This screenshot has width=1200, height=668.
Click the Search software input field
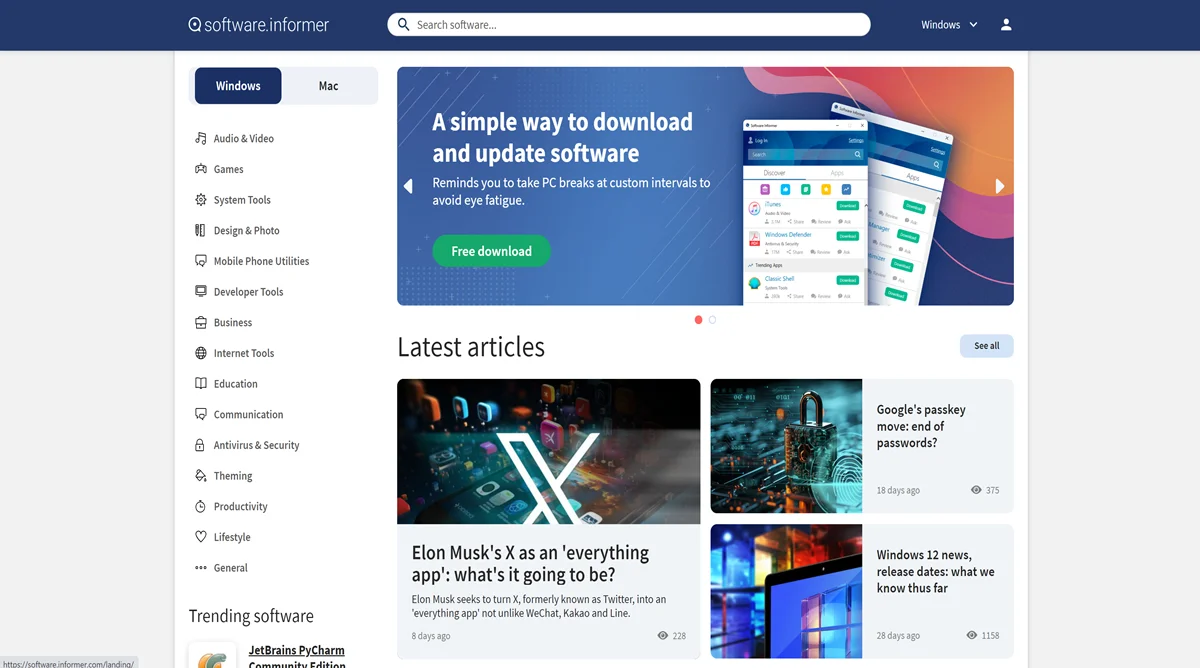[629, 25]
